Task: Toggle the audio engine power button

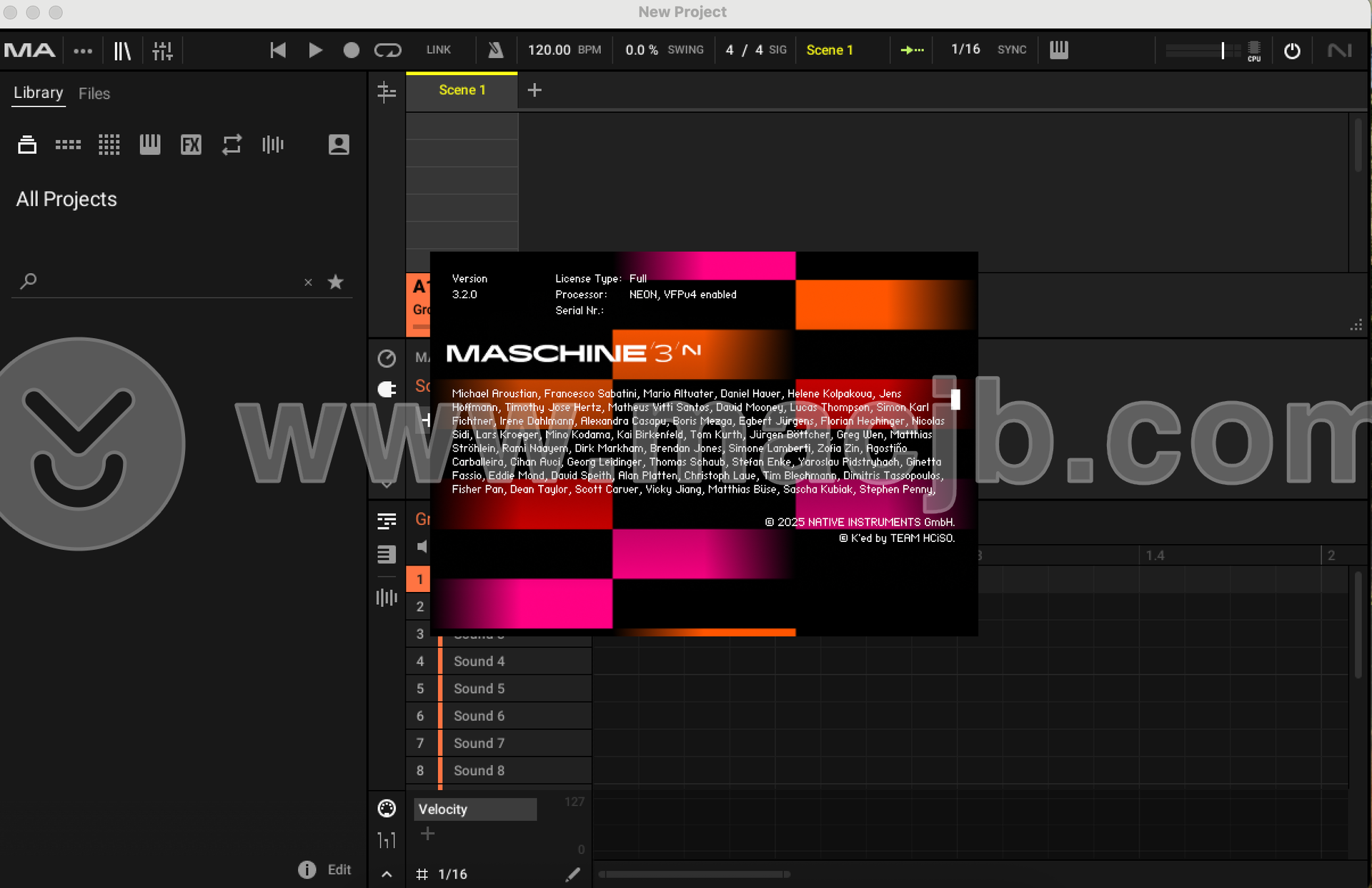Action: tap(1292, 51)
